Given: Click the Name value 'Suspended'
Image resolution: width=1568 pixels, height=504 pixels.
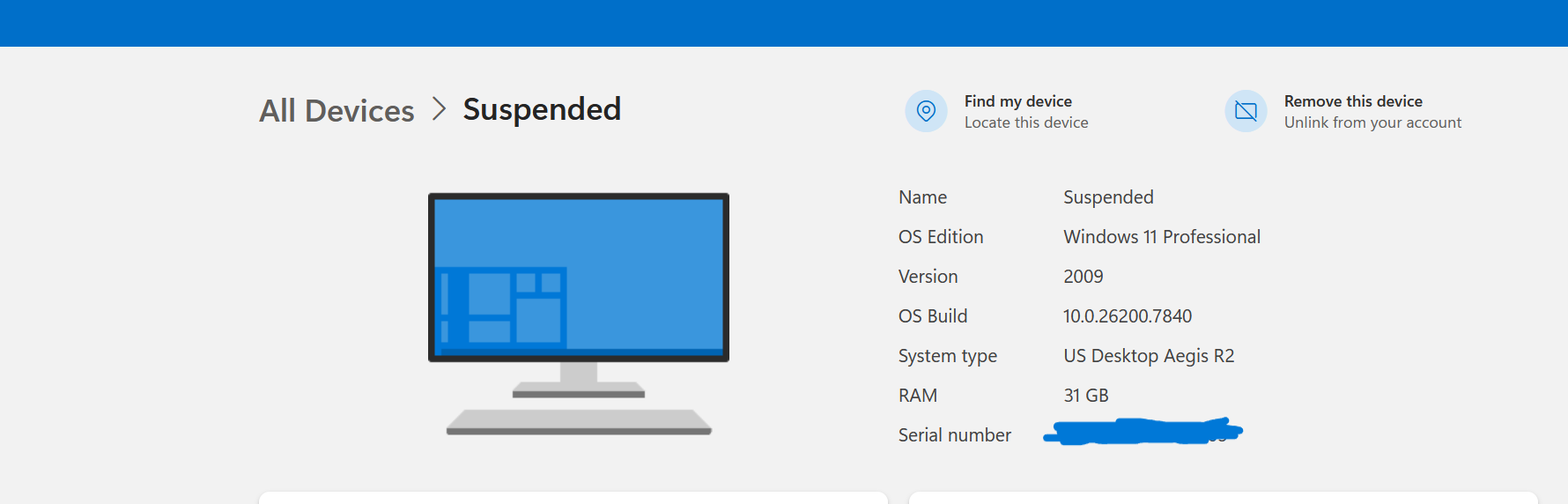Looking at the screenshot, I should point(1108,197).
